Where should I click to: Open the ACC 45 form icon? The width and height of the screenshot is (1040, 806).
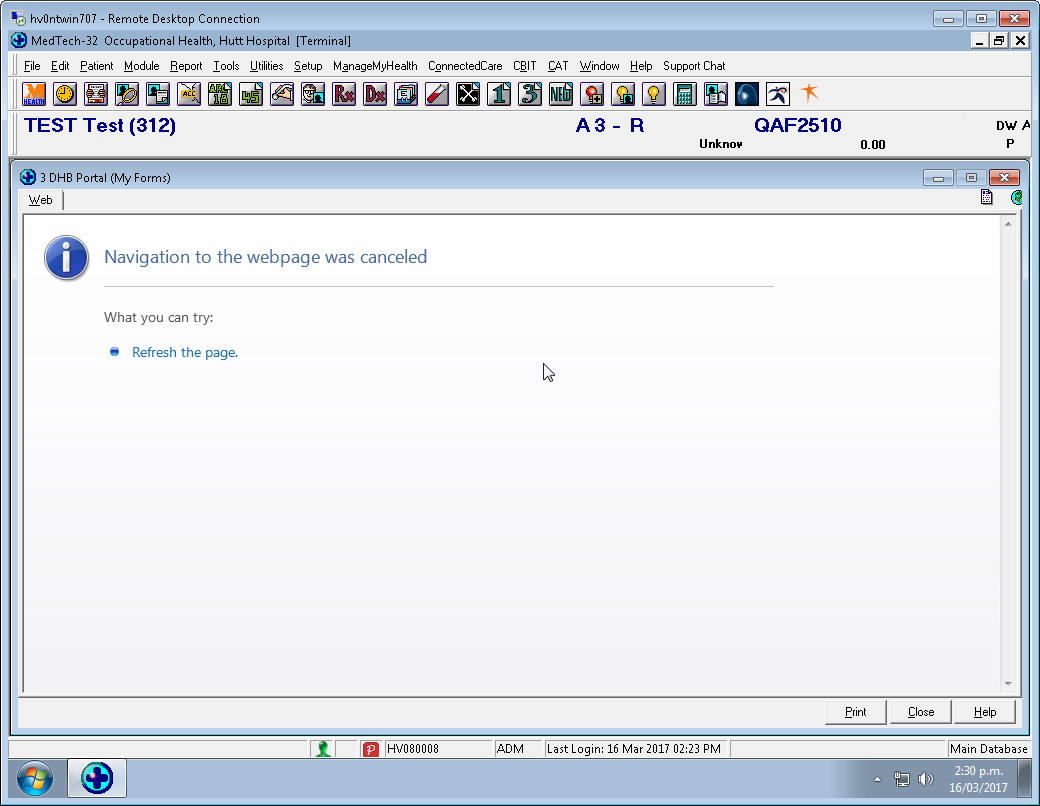251,94
